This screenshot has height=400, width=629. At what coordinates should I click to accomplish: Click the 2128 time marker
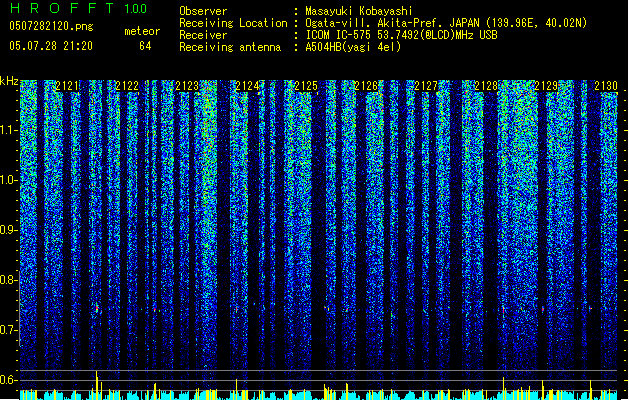click(486, 86)
